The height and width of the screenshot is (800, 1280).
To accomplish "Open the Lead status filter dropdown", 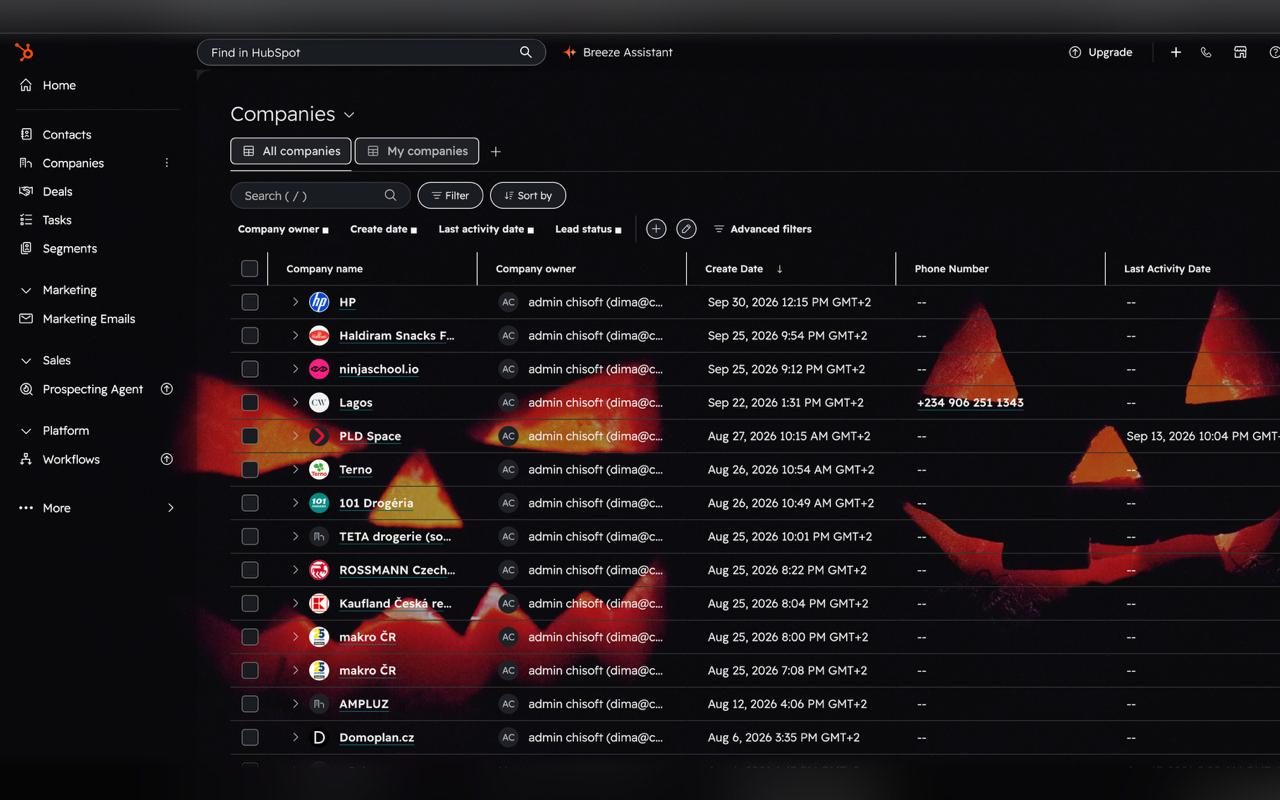I will [x=588, y=229].
